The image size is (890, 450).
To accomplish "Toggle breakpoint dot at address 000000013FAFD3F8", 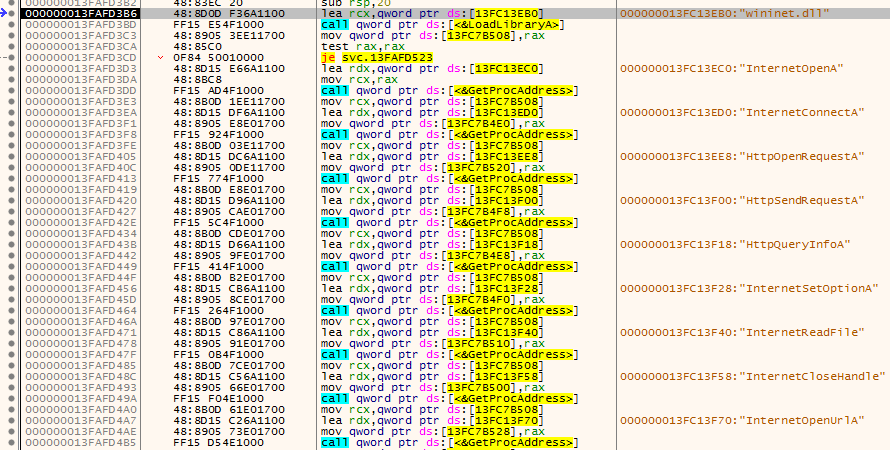I will pyautogui.click(x=11, y=134).
